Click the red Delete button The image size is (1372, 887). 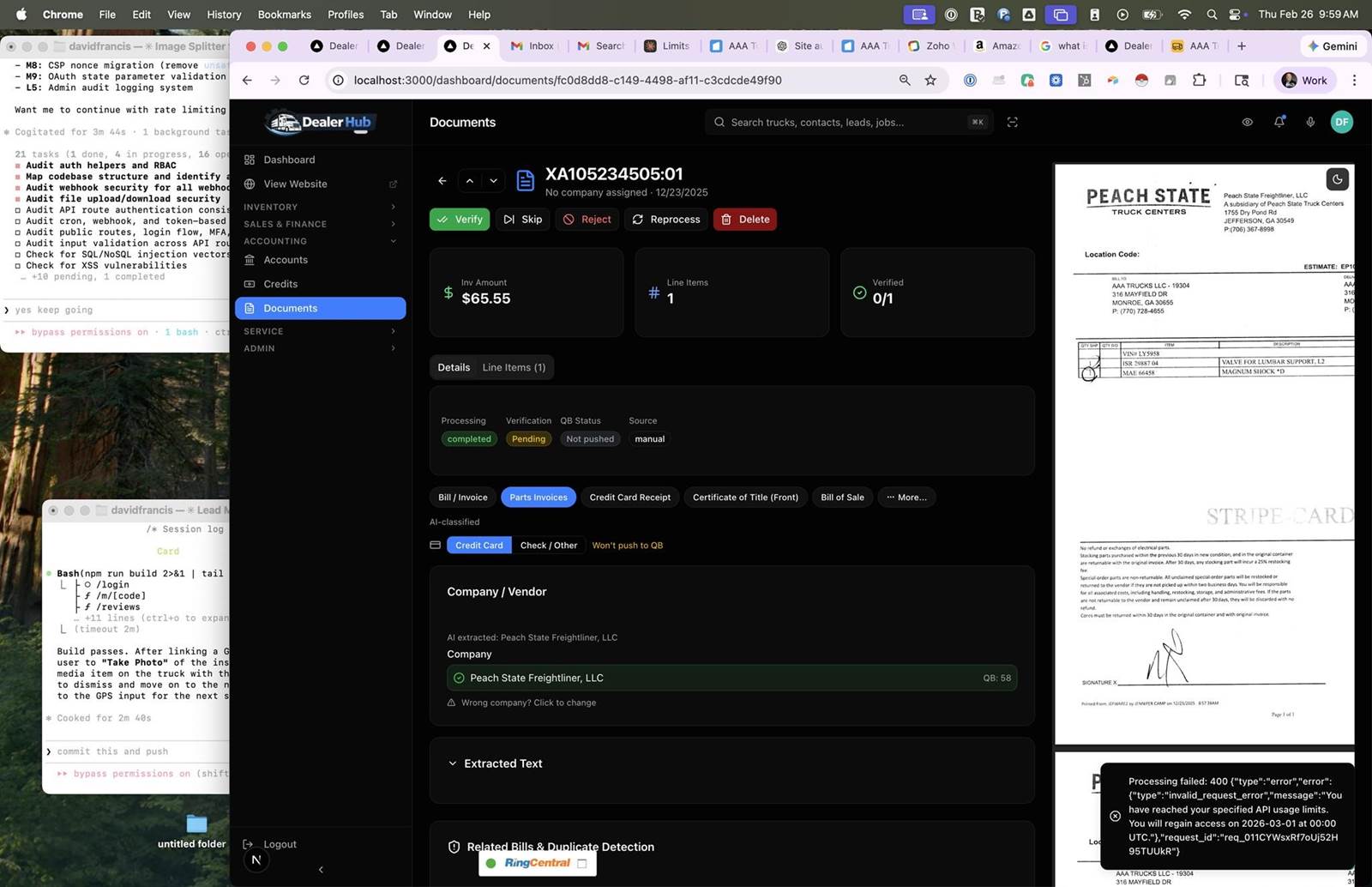[744, 220]
